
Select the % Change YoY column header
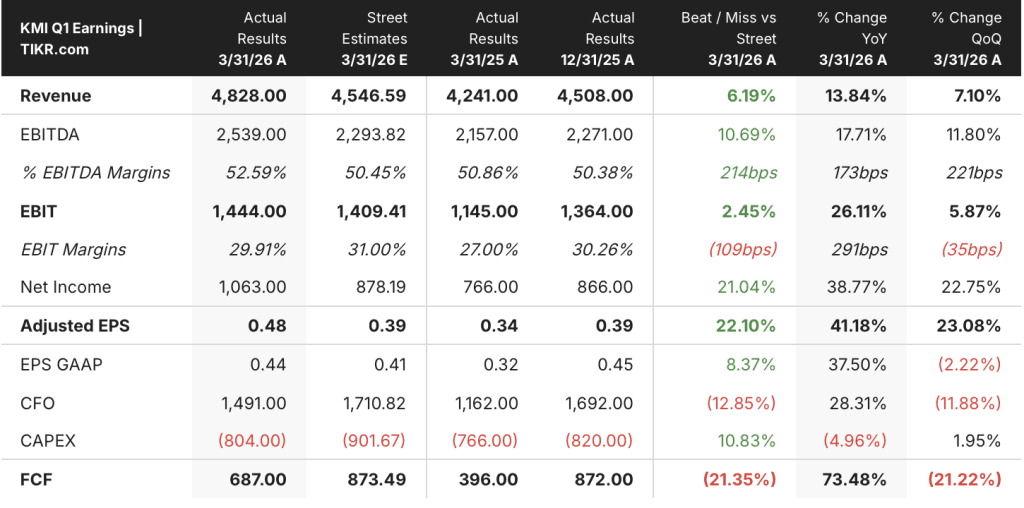click(852, 39)
